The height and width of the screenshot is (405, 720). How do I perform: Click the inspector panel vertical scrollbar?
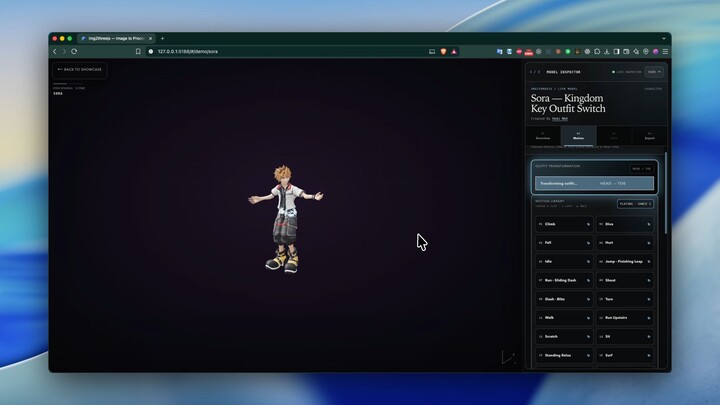tap(665, 193)
